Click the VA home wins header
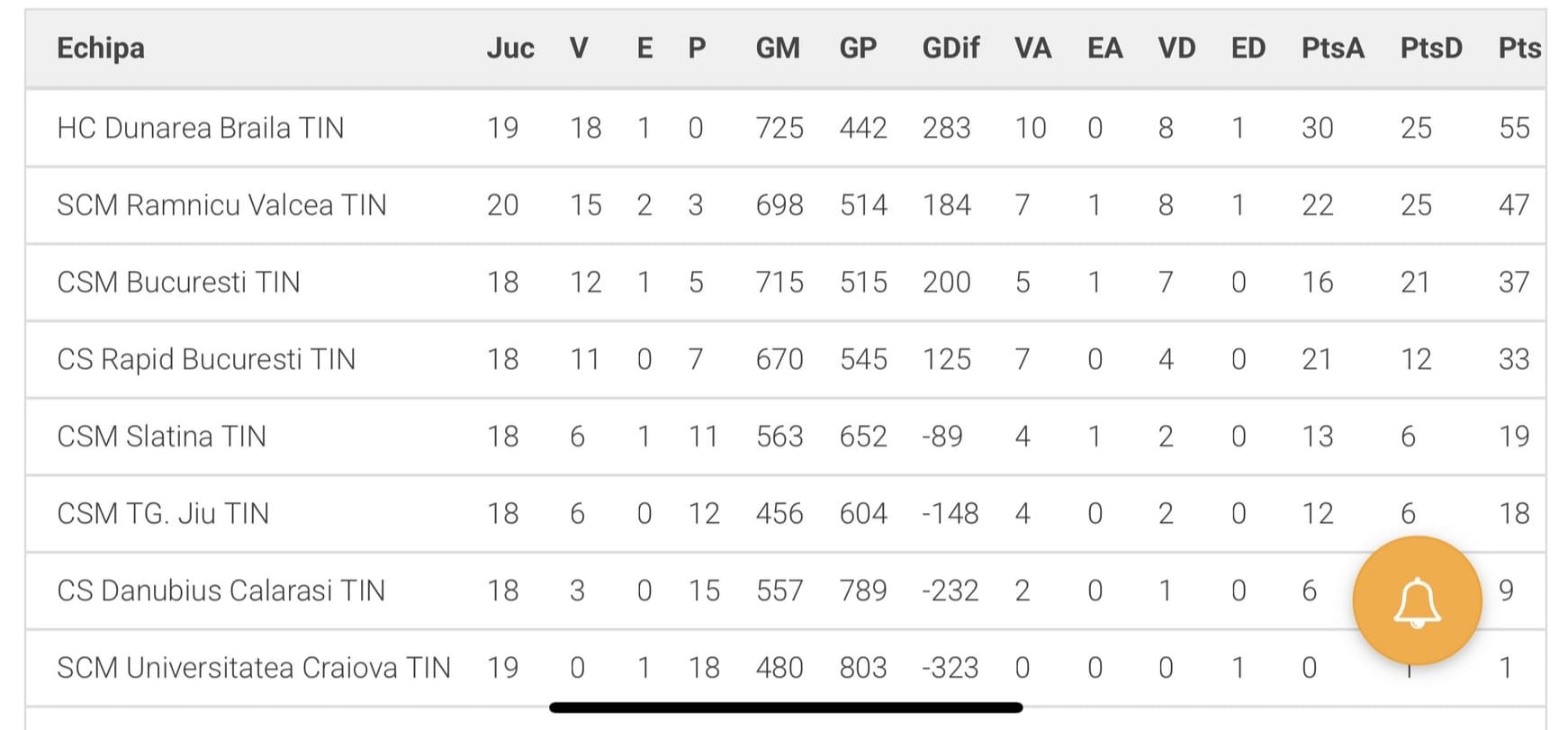 (1032, 48)
